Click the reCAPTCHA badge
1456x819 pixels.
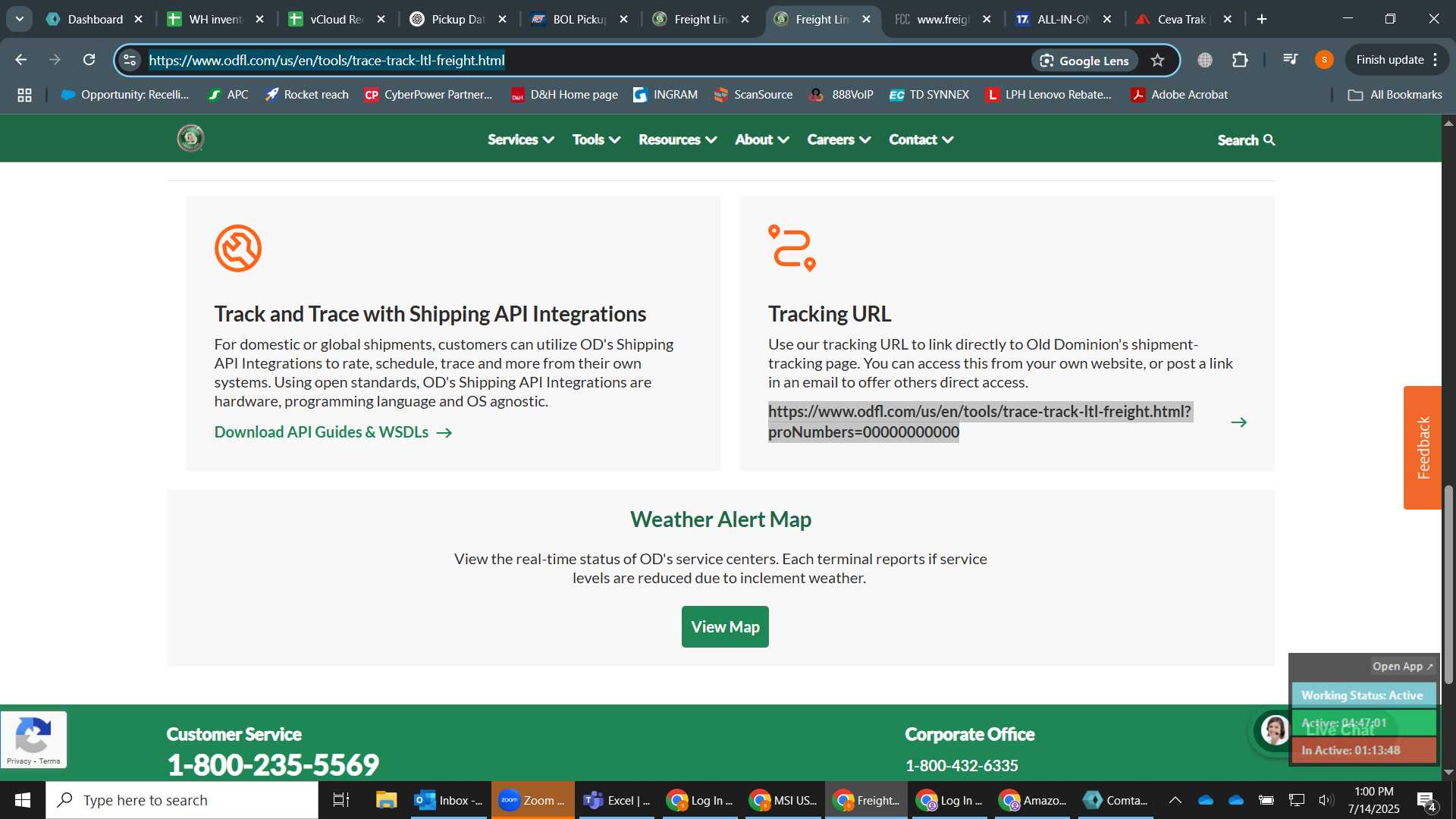(33, 739)
